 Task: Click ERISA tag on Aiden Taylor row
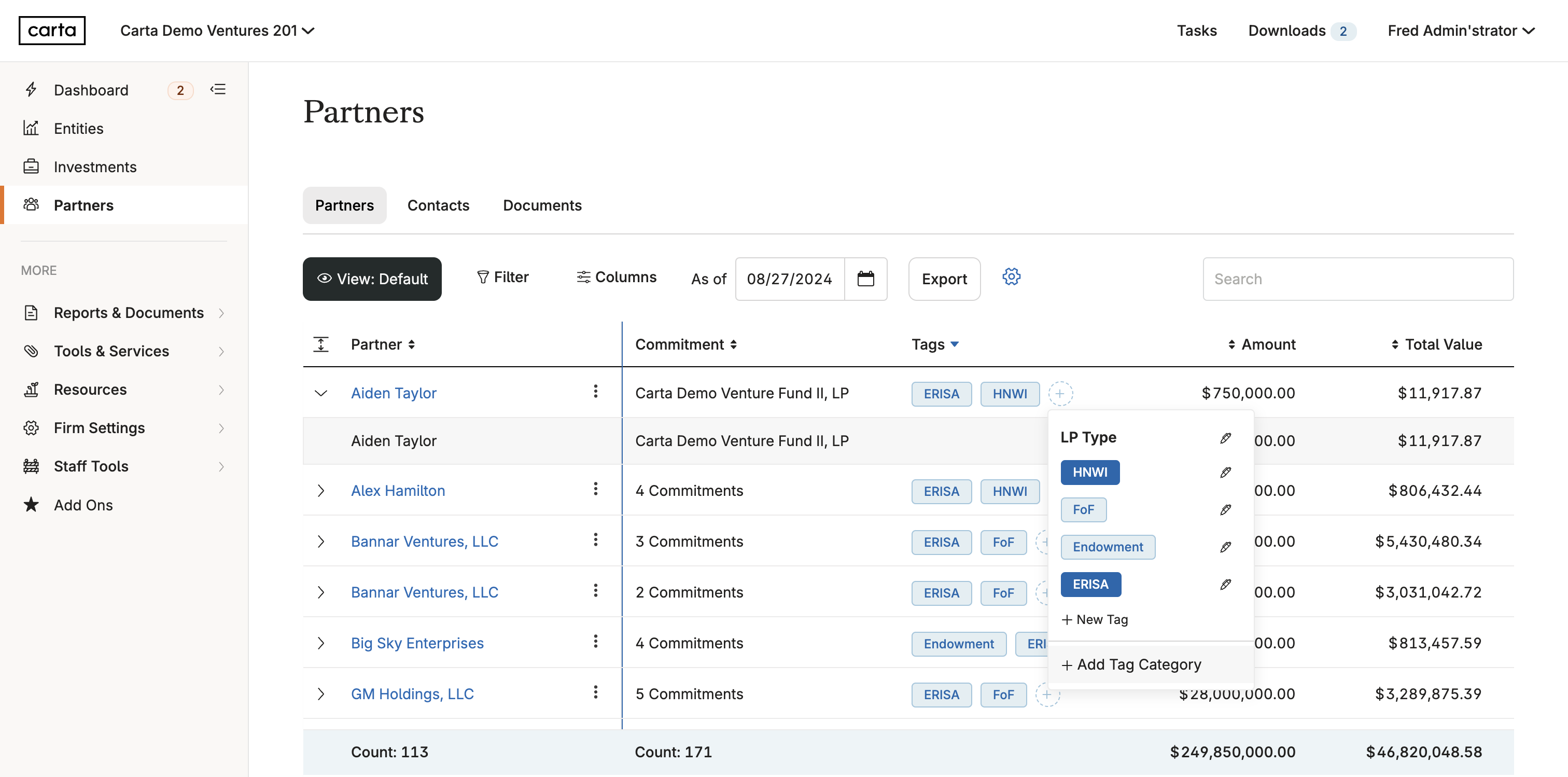click(941, 394)
